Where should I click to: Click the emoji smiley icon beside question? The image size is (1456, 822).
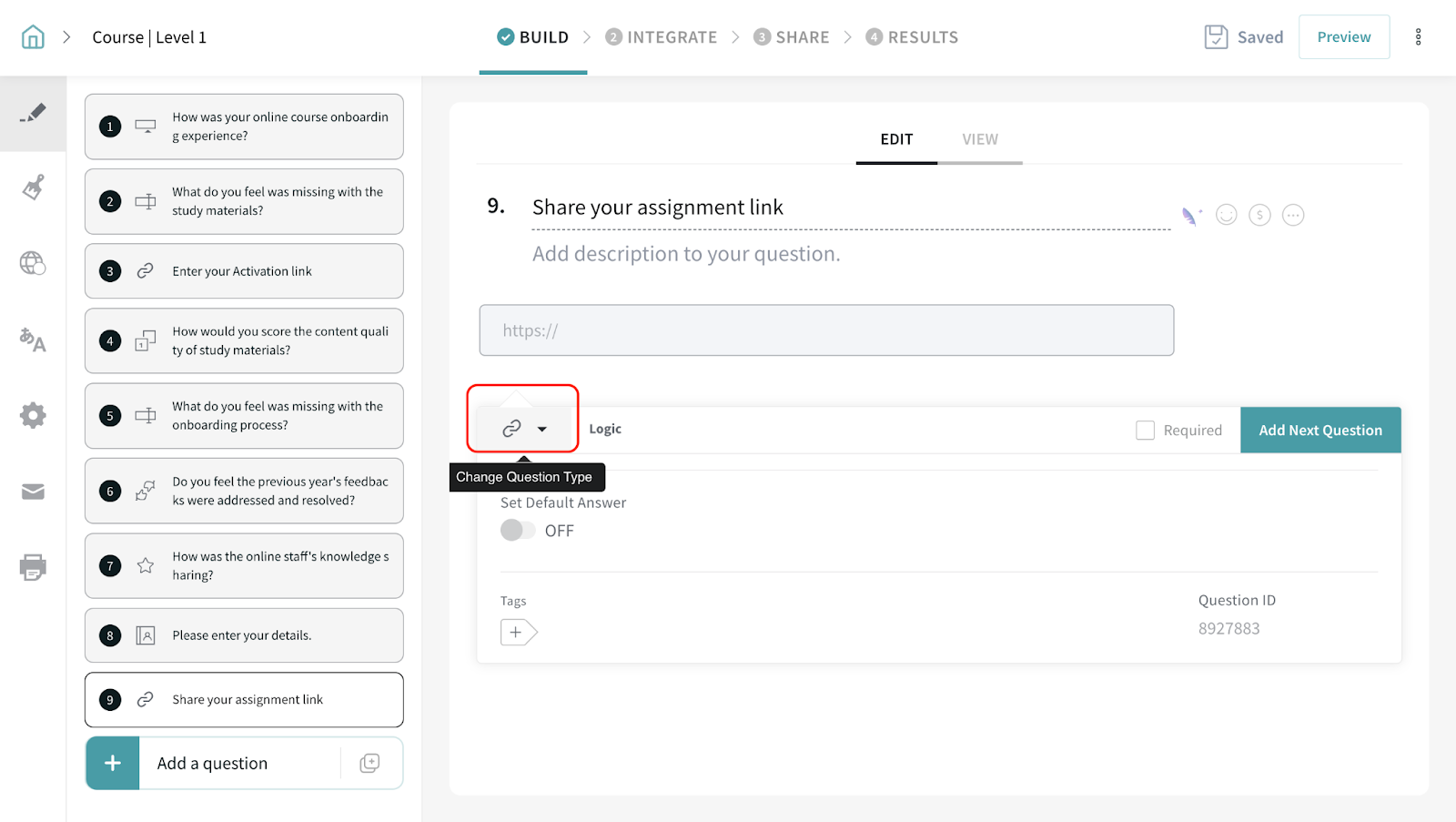1226,215
